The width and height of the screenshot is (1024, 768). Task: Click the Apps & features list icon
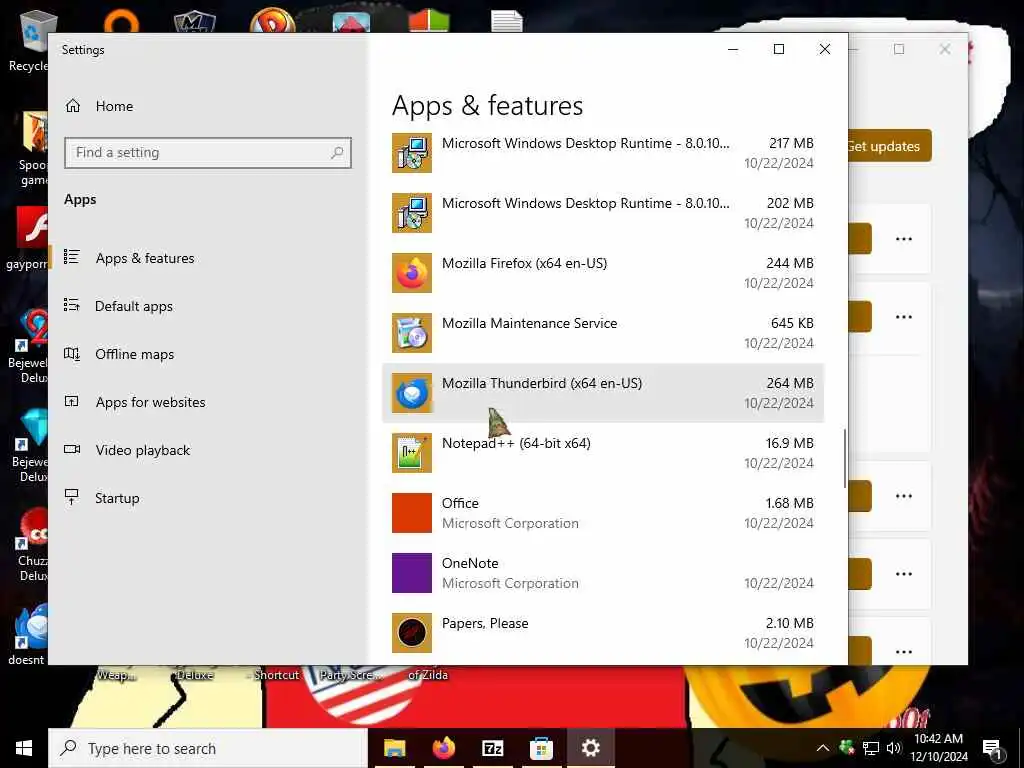(72, 257)
